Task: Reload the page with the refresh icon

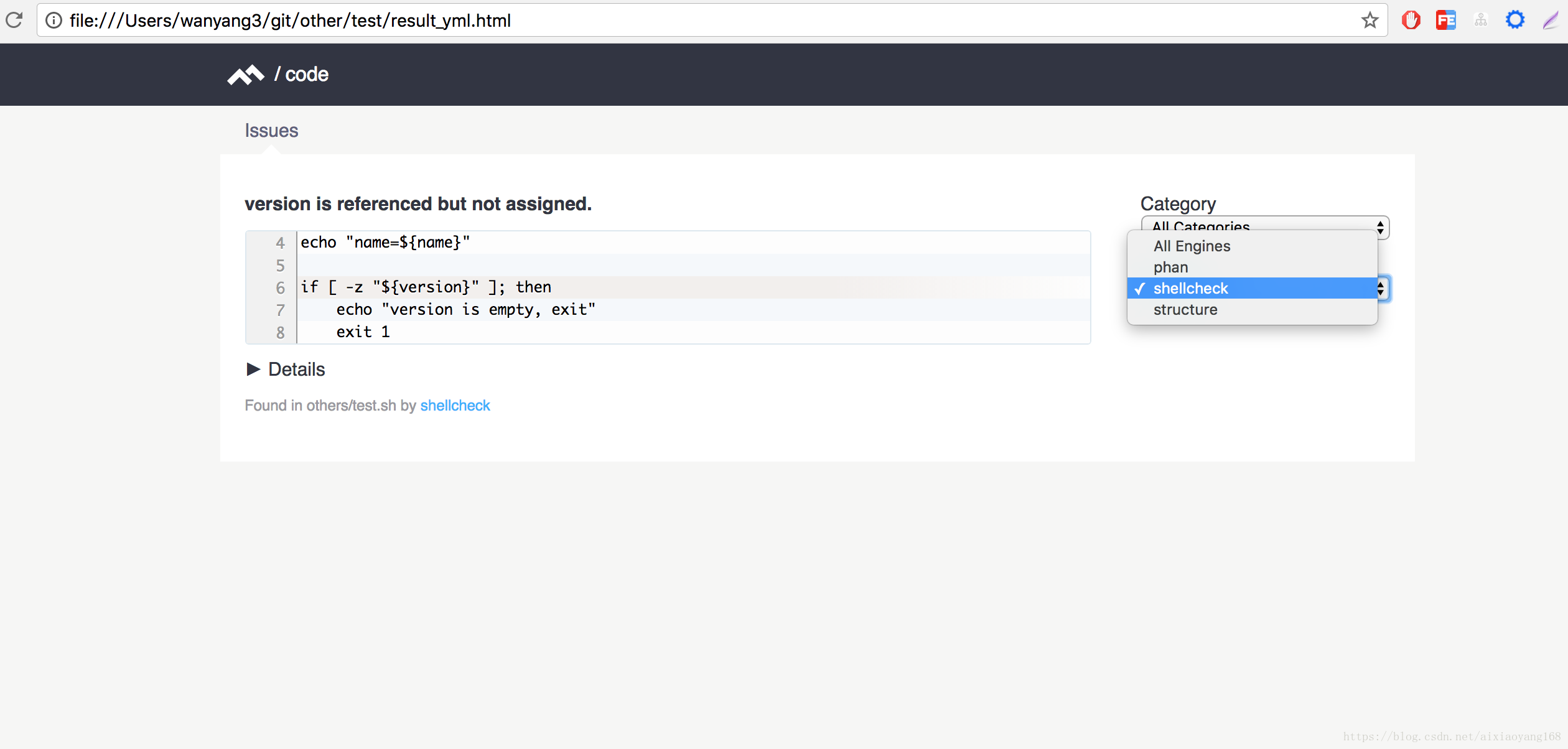Action: 14,20
